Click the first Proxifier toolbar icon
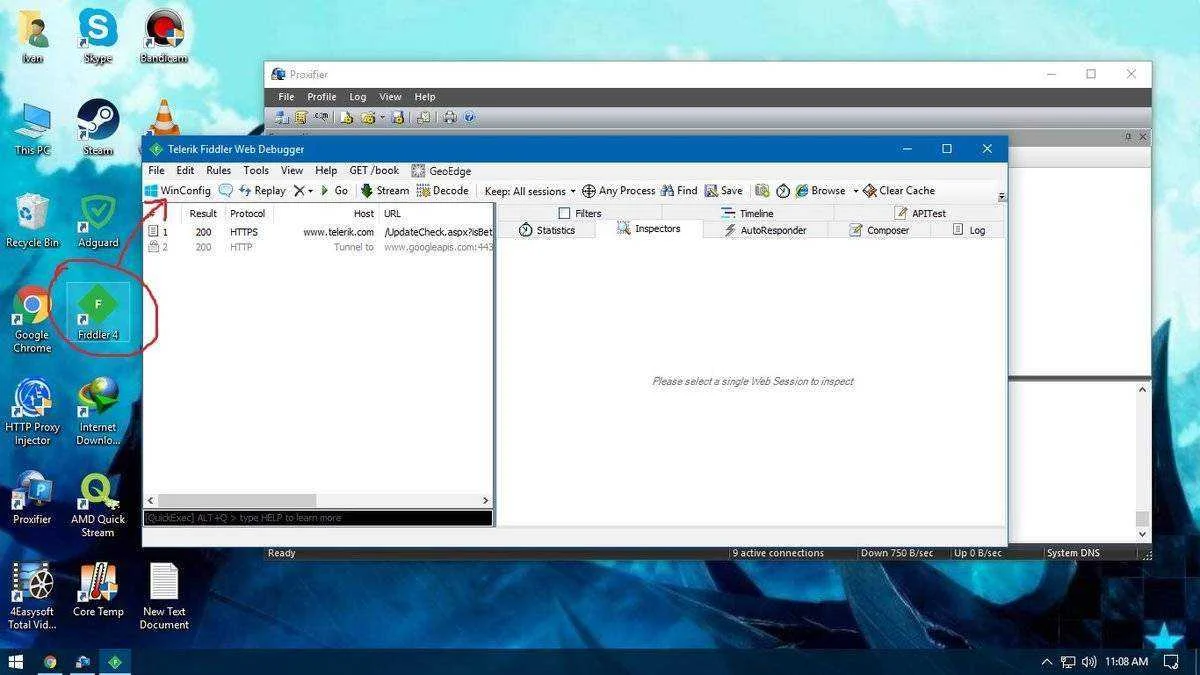Screen dimensions: 1200x675 tap(282, 117)
